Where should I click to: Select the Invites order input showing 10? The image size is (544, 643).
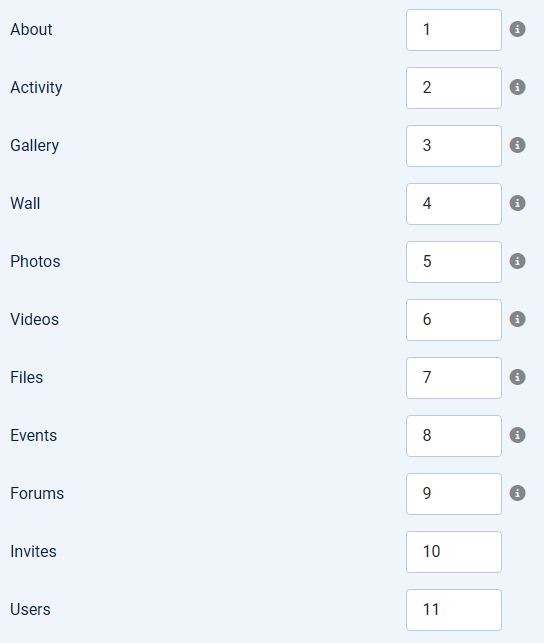click(x=454, y=552)
